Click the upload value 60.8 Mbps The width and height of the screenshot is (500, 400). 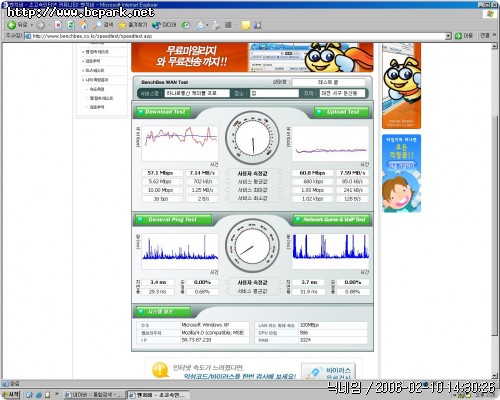(x=312, y=173)
